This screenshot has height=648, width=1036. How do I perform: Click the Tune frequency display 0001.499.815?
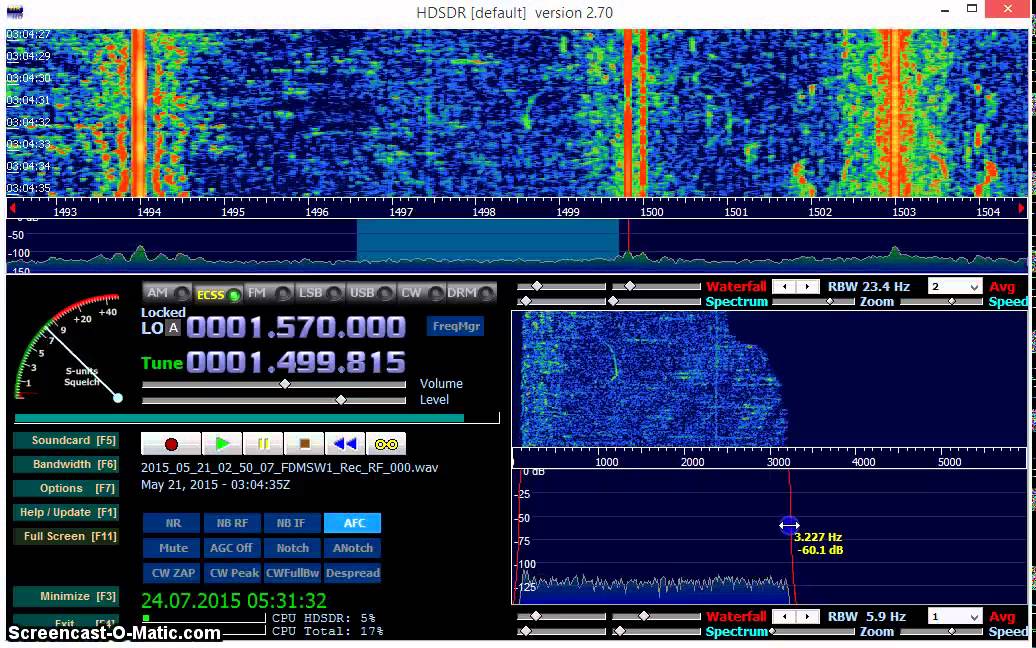pyautogui.click(x=295, y=363)
